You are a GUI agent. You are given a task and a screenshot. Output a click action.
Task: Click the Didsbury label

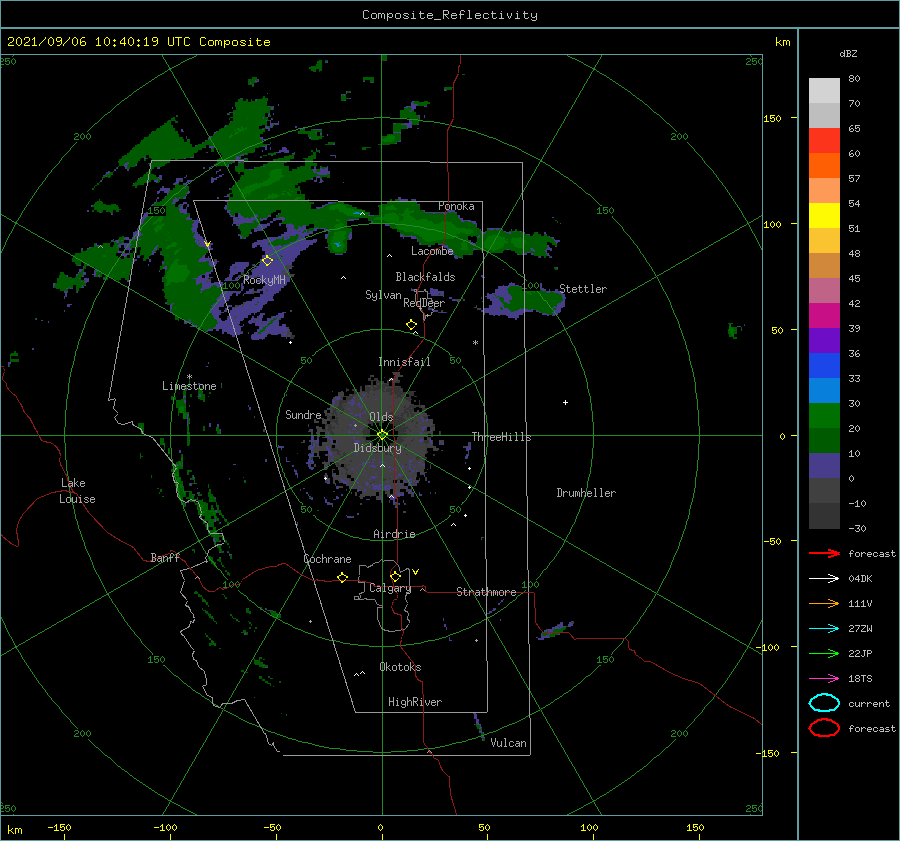378,448
